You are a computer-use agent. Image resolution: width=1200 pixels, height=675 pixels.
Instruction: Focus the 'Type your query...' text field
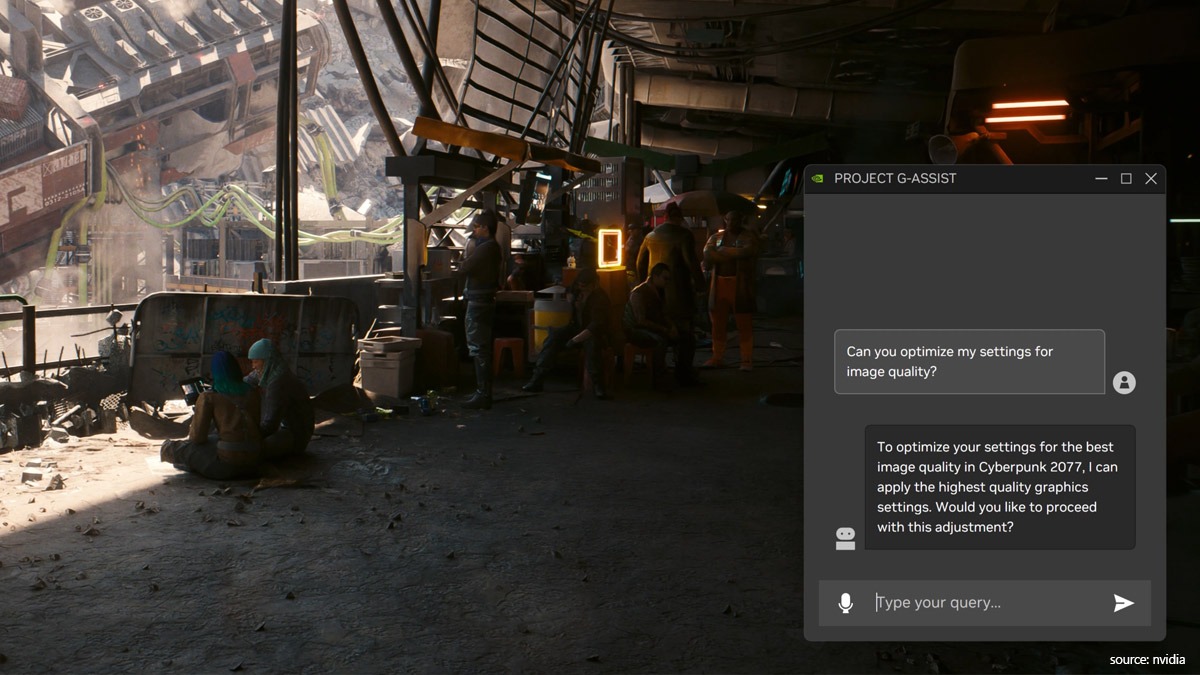click(985, 603)
